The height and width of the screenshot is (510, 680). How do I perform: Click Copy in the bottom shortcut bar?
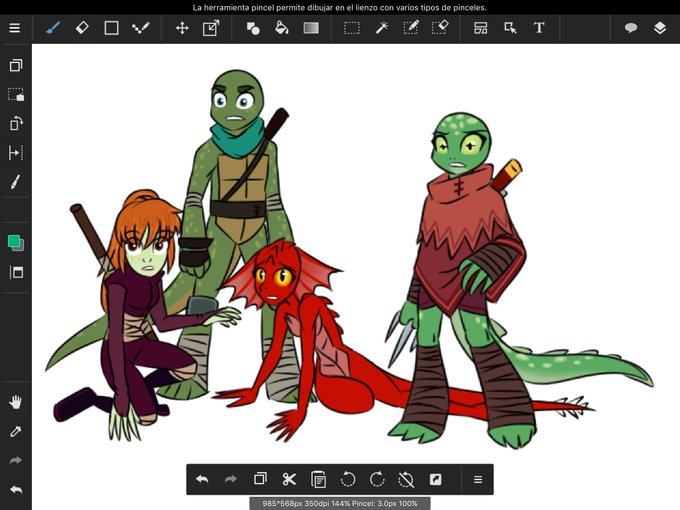tap(260, 479)
